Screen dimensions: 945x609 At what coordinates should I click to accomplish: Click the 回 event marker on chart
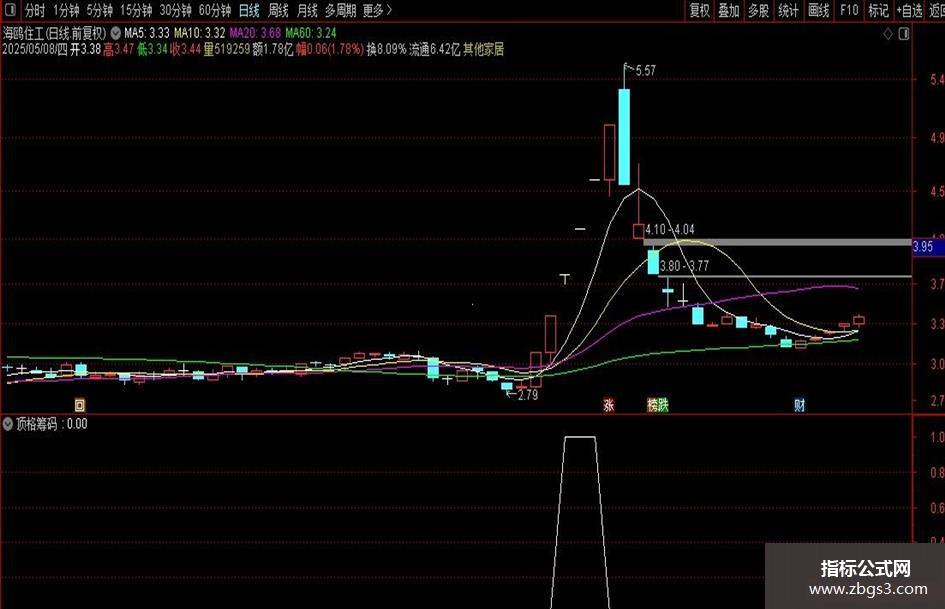click(x=80, y=405)
